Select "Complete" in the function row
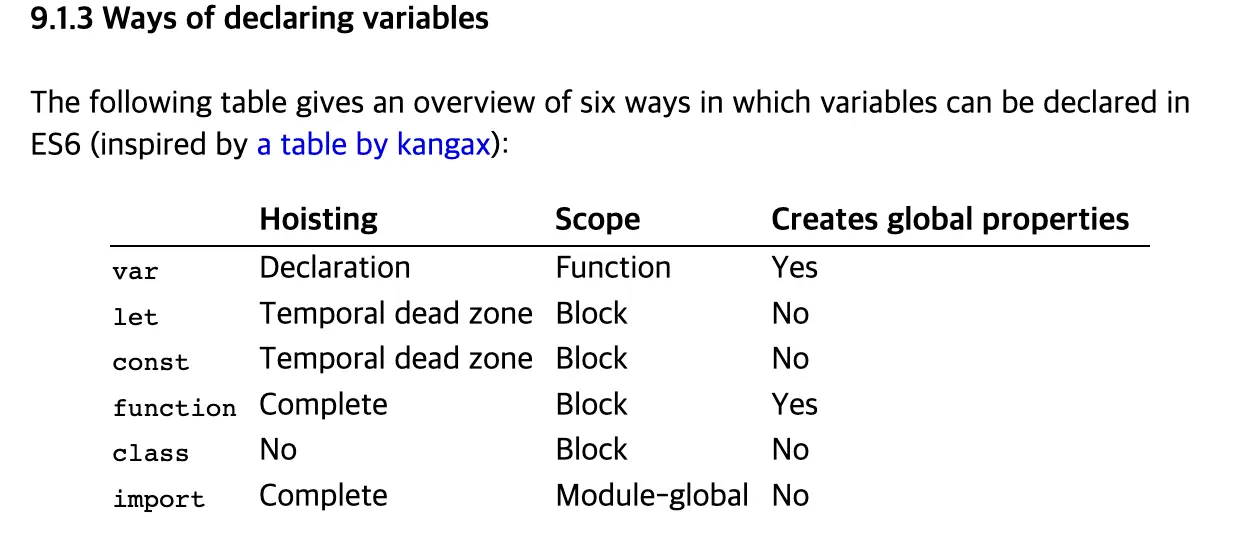1242x556 pixels. pos(323,404)
